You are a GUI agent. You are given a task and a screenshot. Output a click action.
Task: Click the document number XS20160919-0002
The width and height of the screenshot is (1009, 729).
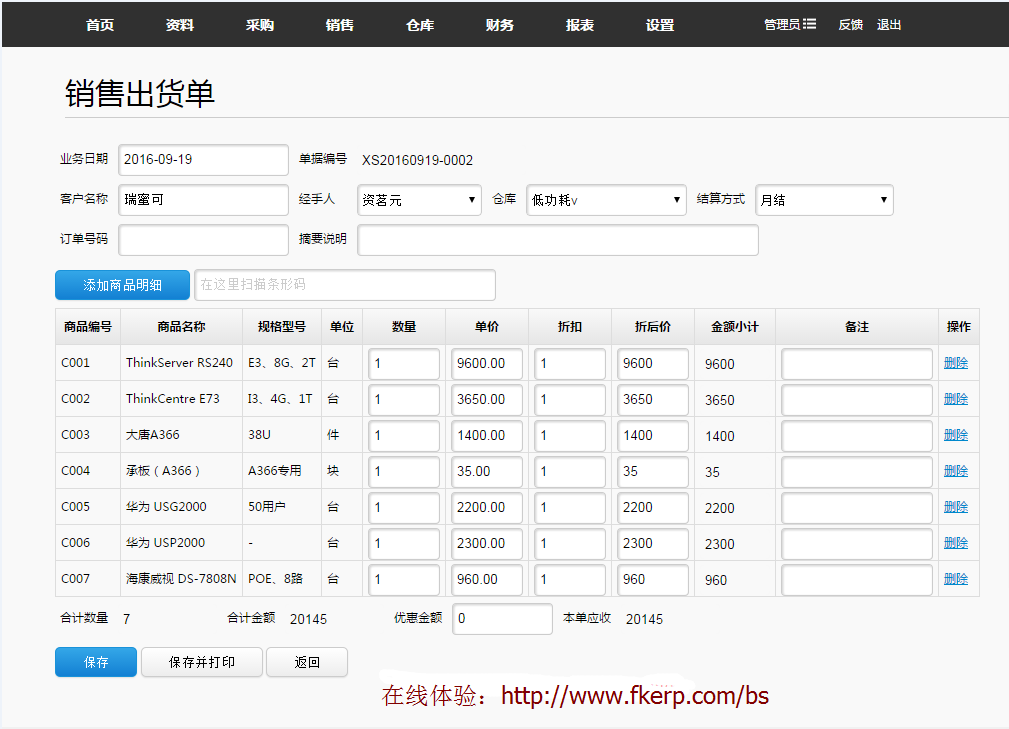pyautogui.click(x=417, y=160)
